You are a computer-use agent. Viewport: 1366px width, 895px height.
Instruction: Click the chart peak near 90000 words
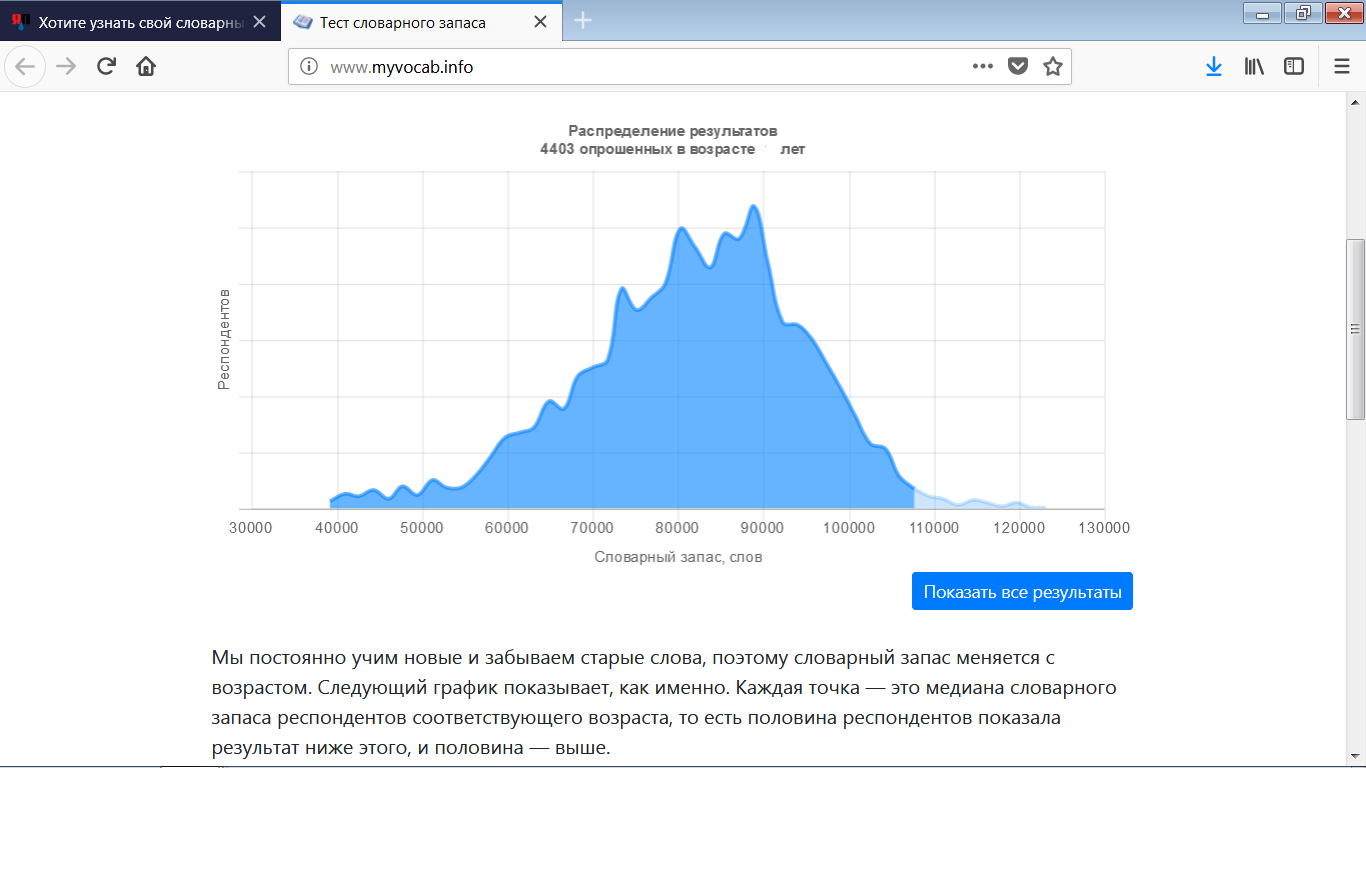click(x=754, y=207)
